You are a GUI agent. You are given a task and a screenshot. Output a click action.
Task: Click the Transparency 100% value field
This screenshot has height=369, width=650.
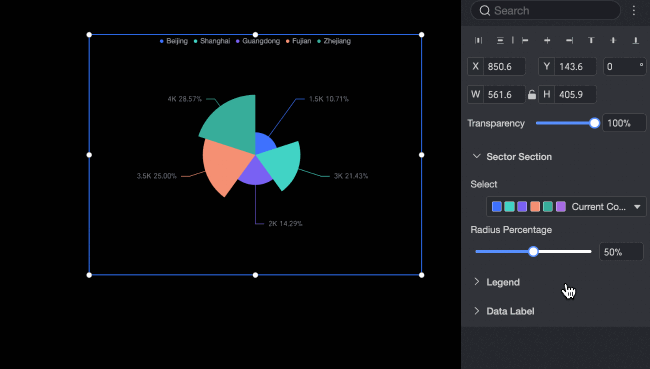coord(624,123)
